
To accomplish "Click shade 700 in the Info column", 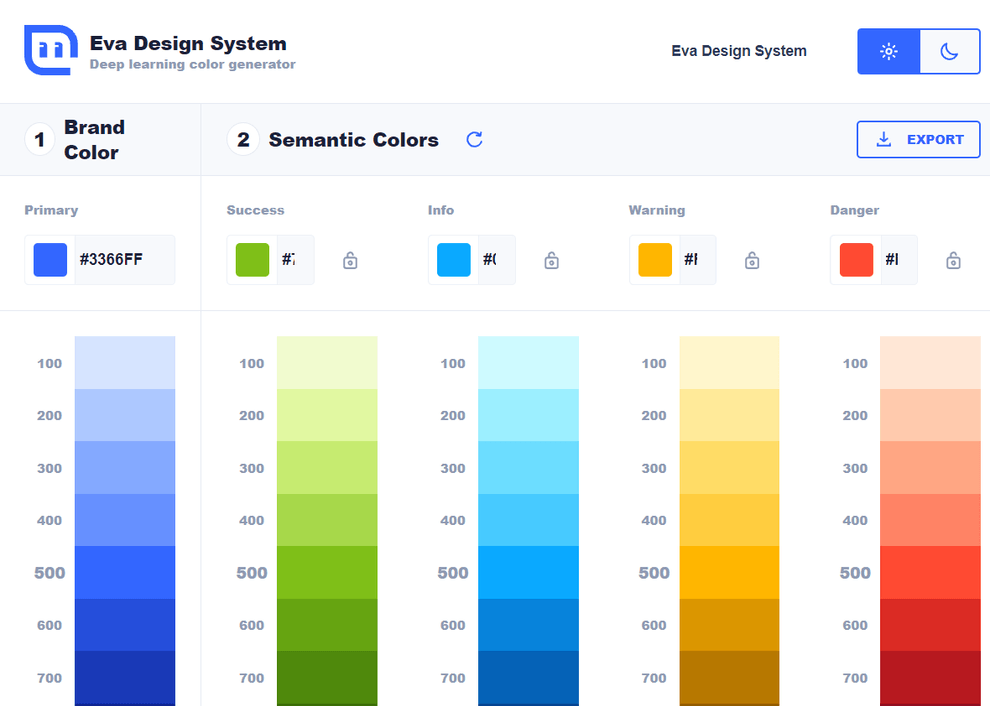I will tap(528, 677).
